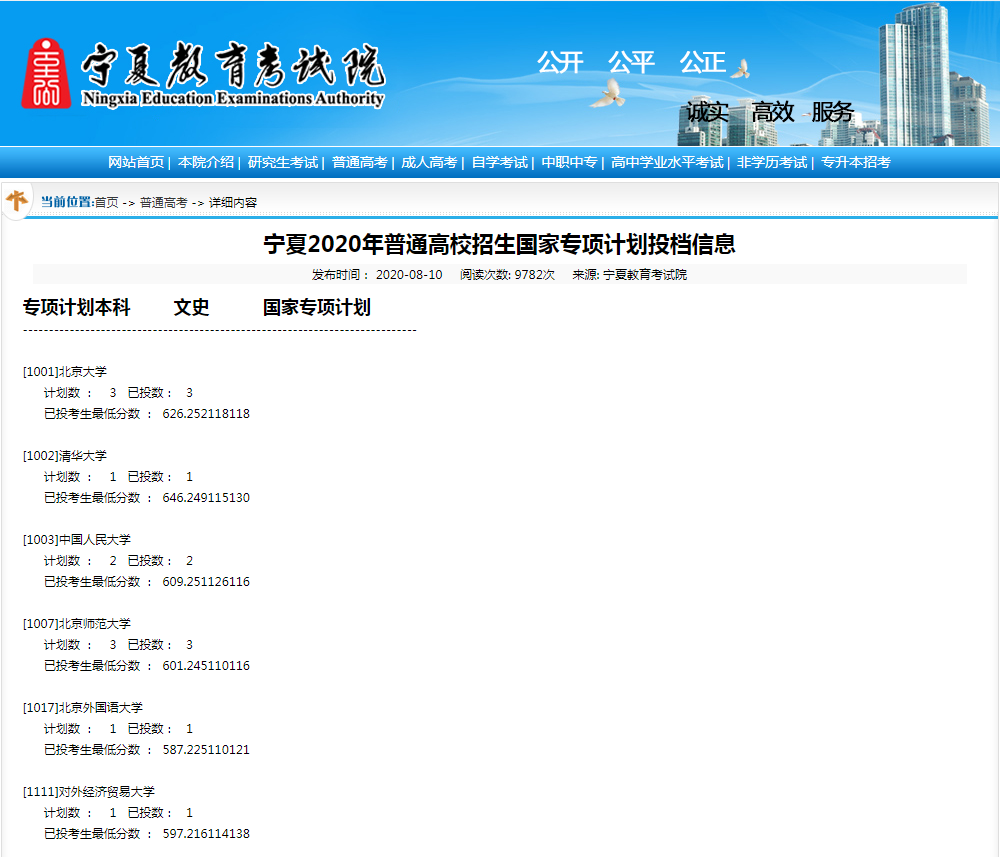1000x857 pixels.
Task: Select 普通高考 in the navigation bar
Action: [360, 163]
